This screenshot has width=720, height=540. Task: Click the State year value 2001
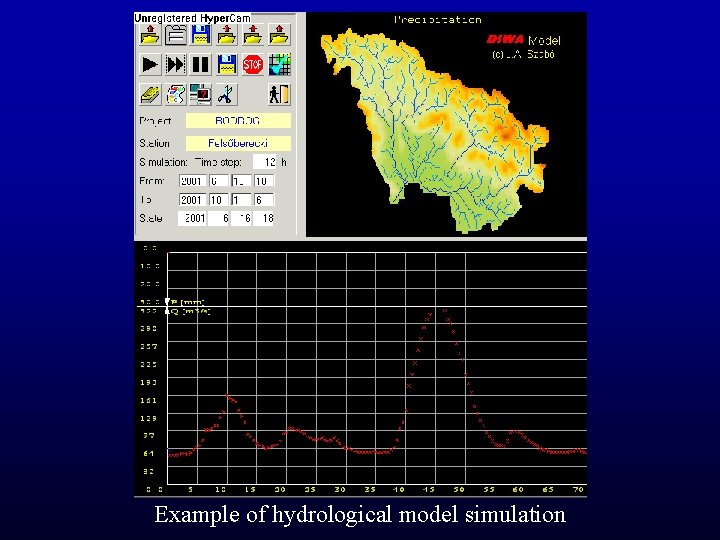pyautogui.click(x=192, y=218)
